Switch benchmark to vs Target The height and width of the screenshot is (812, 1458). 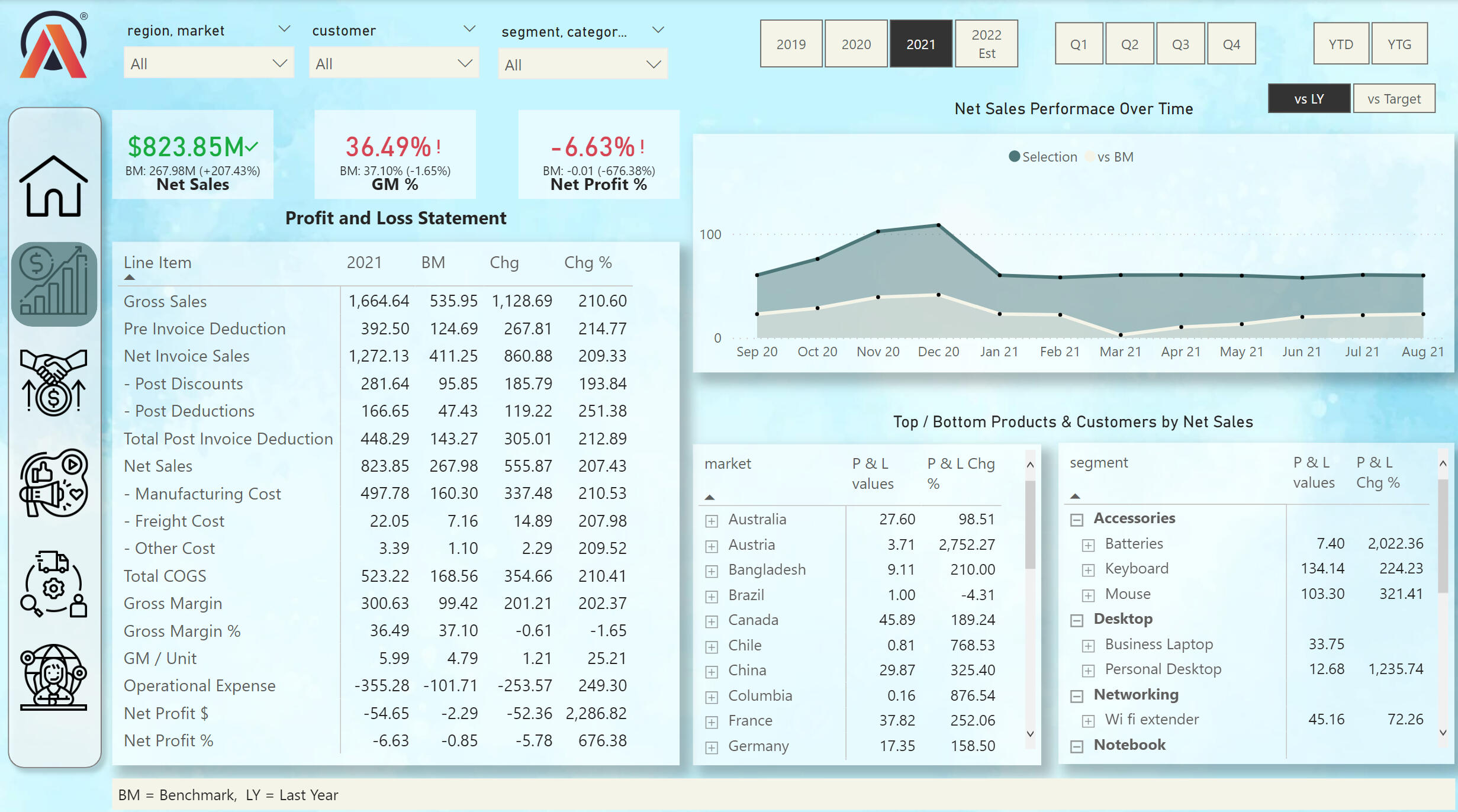[x=1393, y=99]
